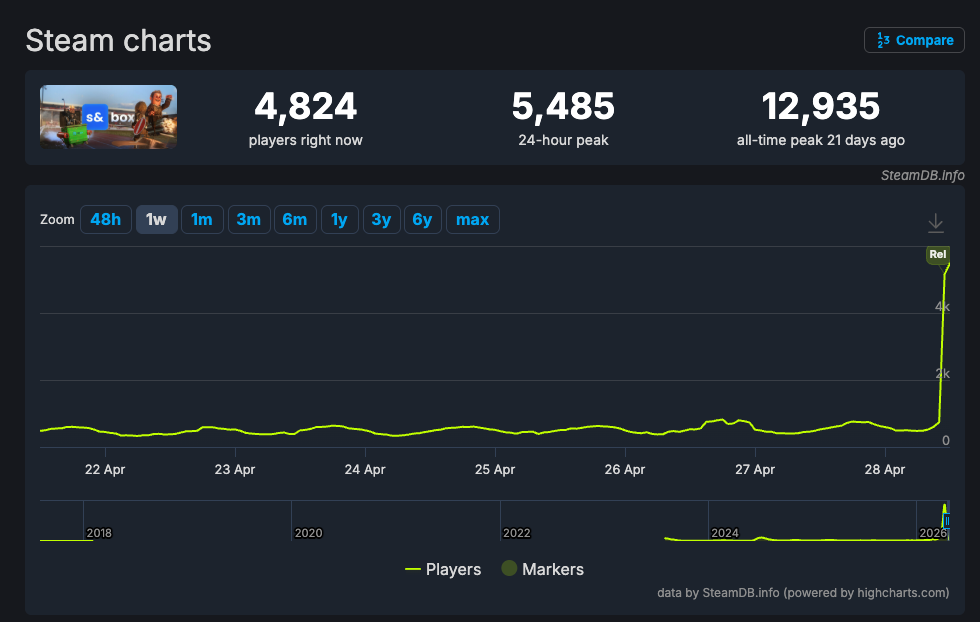
Task: Select the 1w zoom range
Action: tap(156, 219)
